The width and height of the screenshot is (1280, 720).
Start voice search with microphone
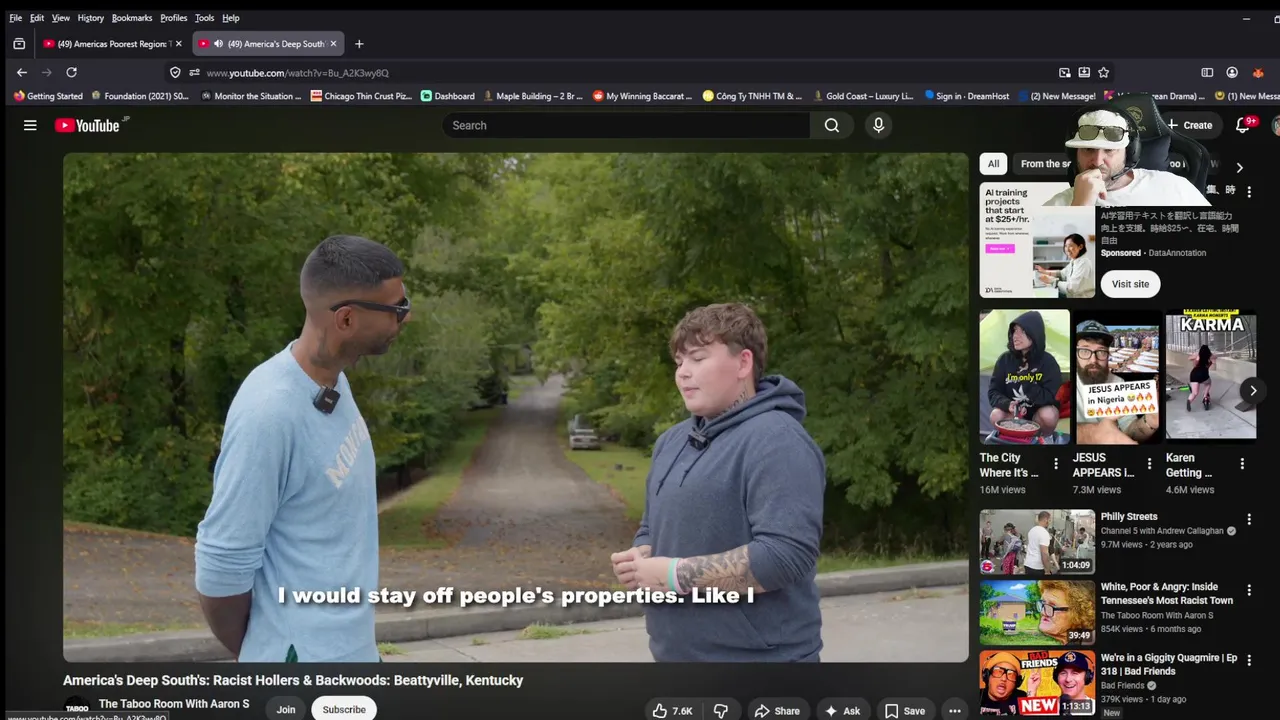(878, 125)
